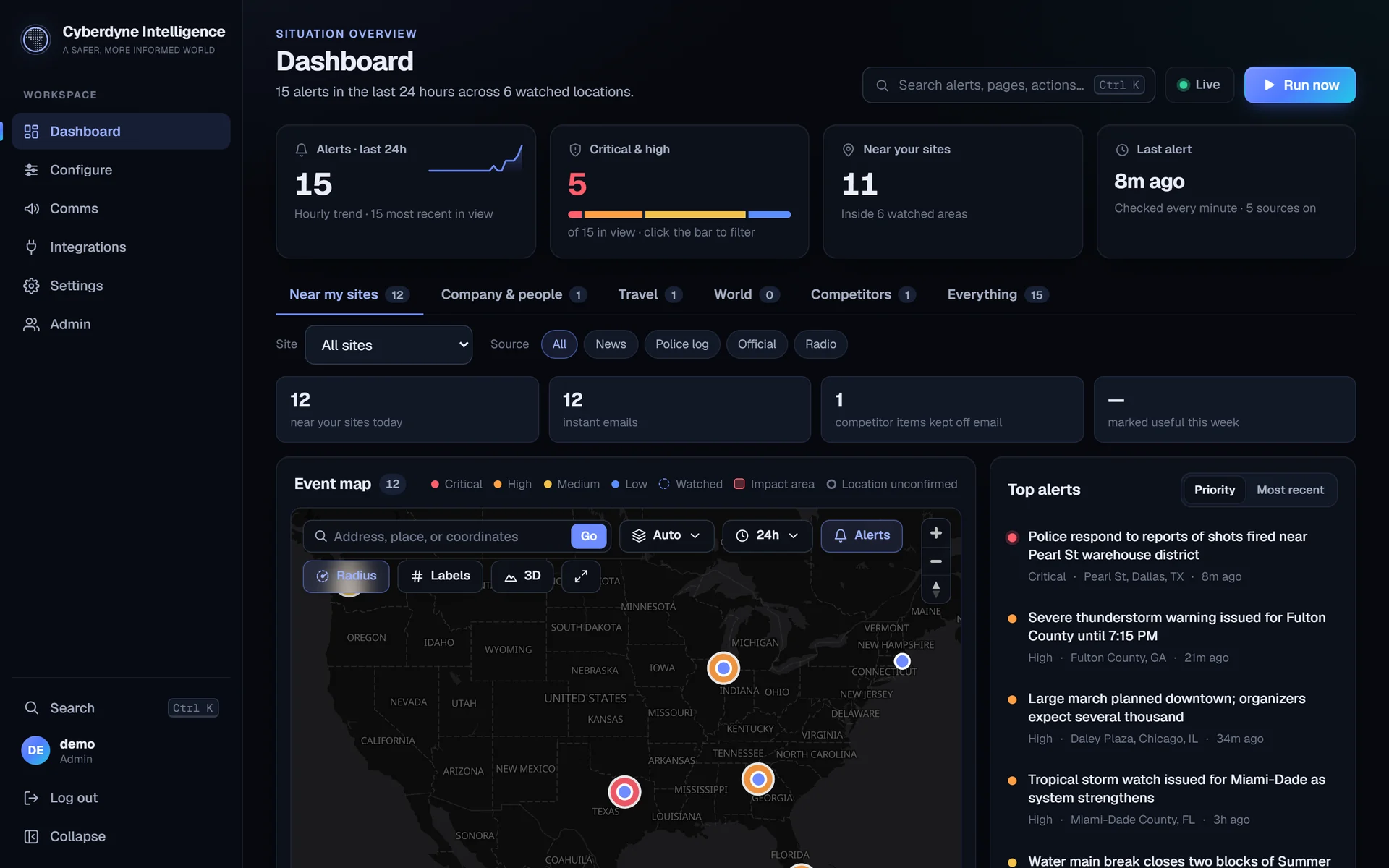Screen dimensions: 1389x868
Task: Click the red Texas alert marker
Action: click(624, 791)
